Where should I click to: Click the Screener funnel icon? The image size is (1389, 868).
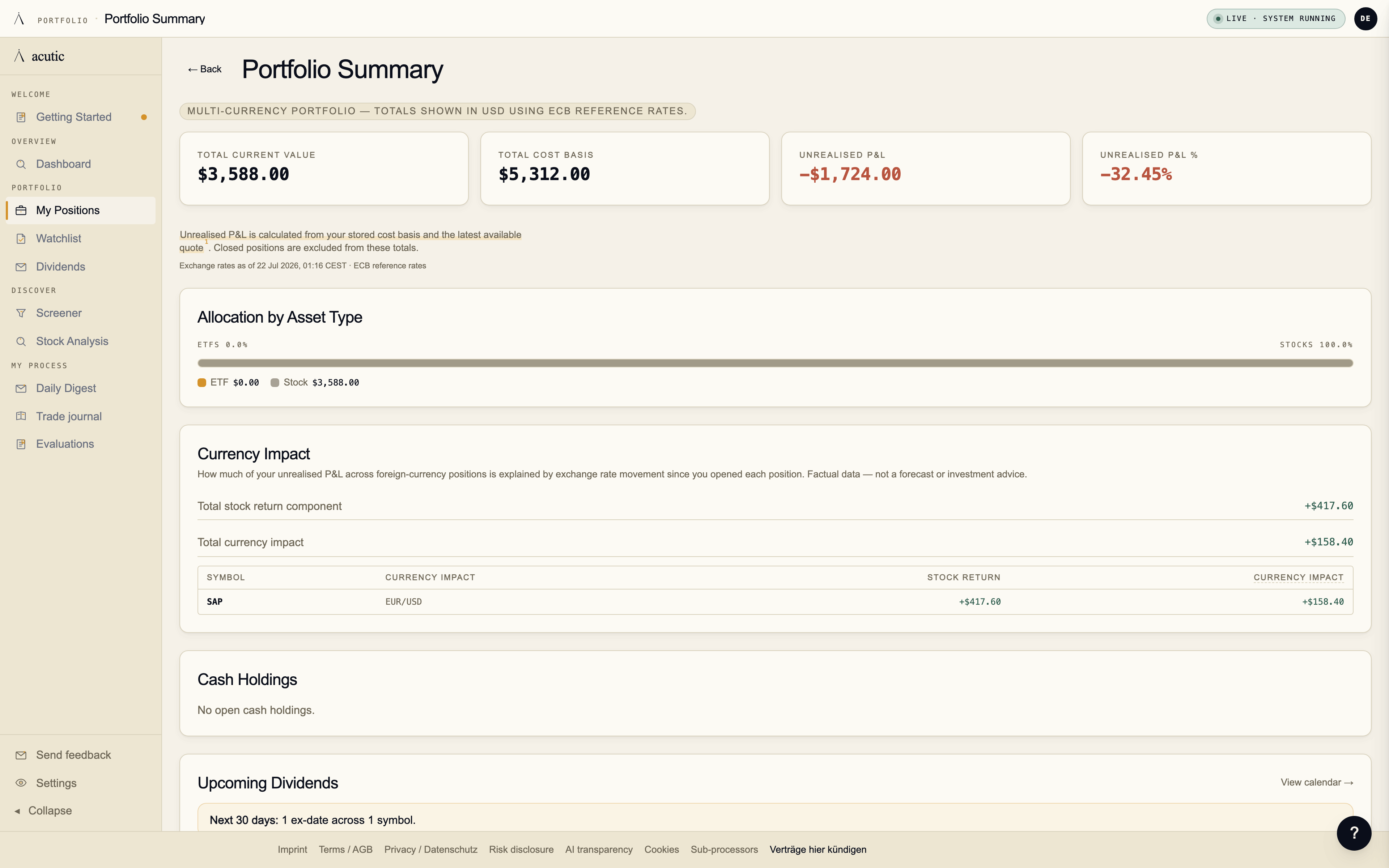[x=21, y=313]
